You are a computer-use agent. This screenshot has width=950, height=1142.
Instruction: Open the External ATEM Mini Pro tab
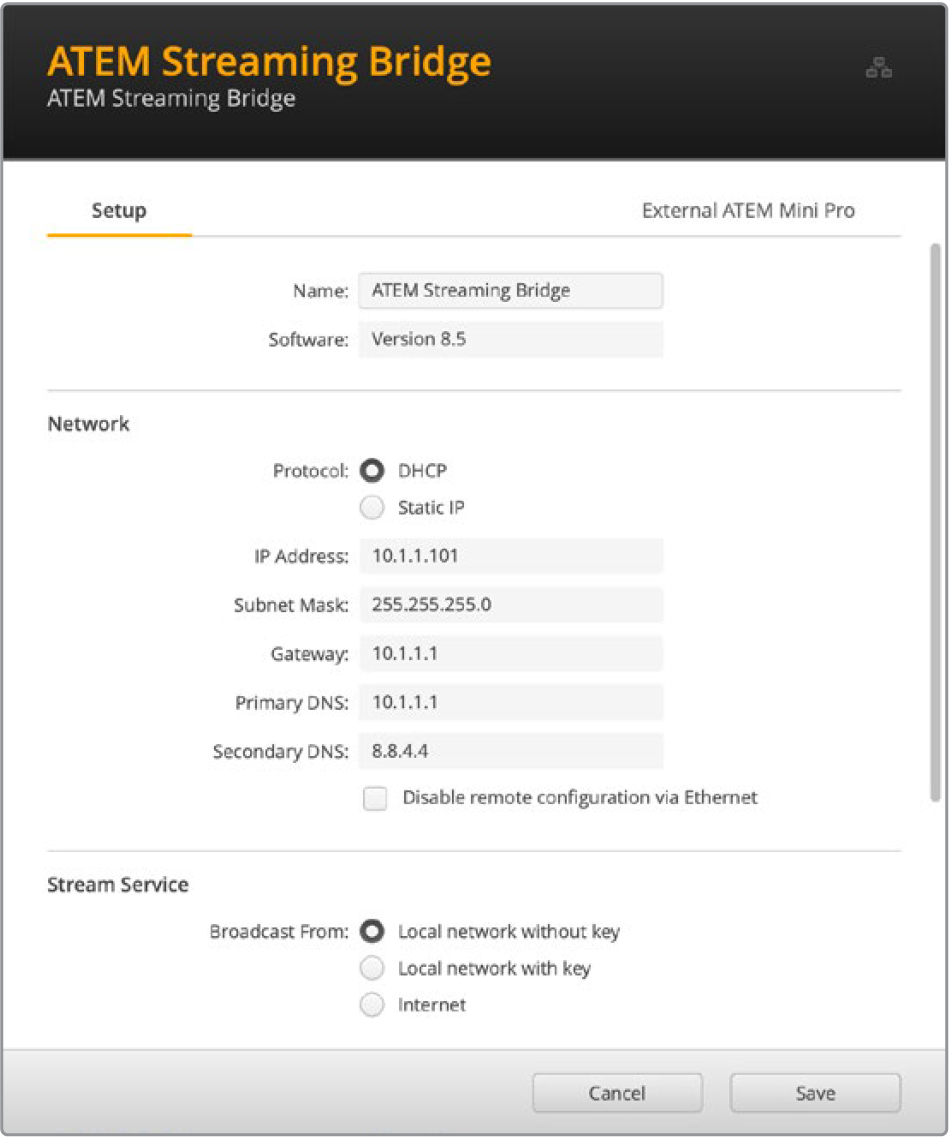[747, 211]
